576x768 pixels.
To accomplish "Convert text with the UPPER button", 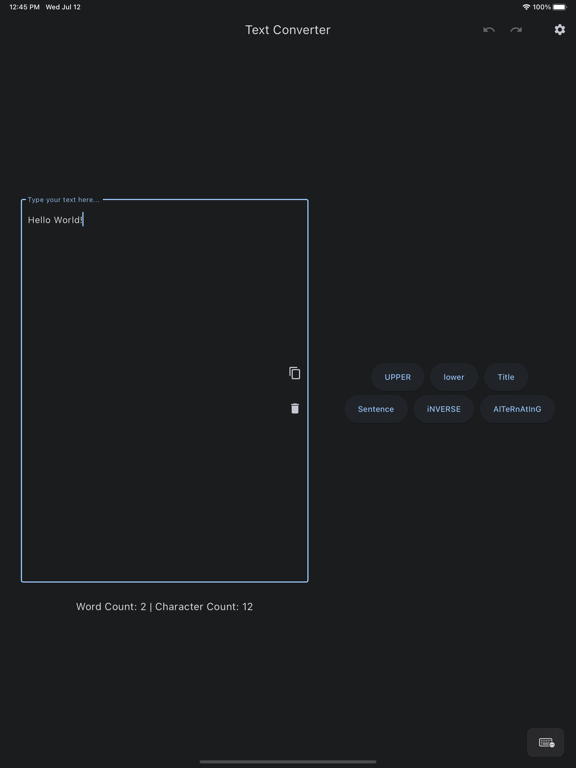I will (397, 377).
